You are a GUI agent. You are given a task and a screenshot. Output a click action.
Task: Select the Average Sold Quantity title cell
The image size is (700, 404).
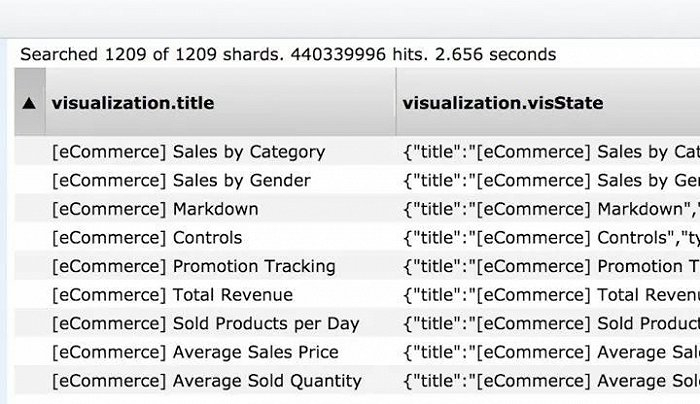(x=206, y=381)
